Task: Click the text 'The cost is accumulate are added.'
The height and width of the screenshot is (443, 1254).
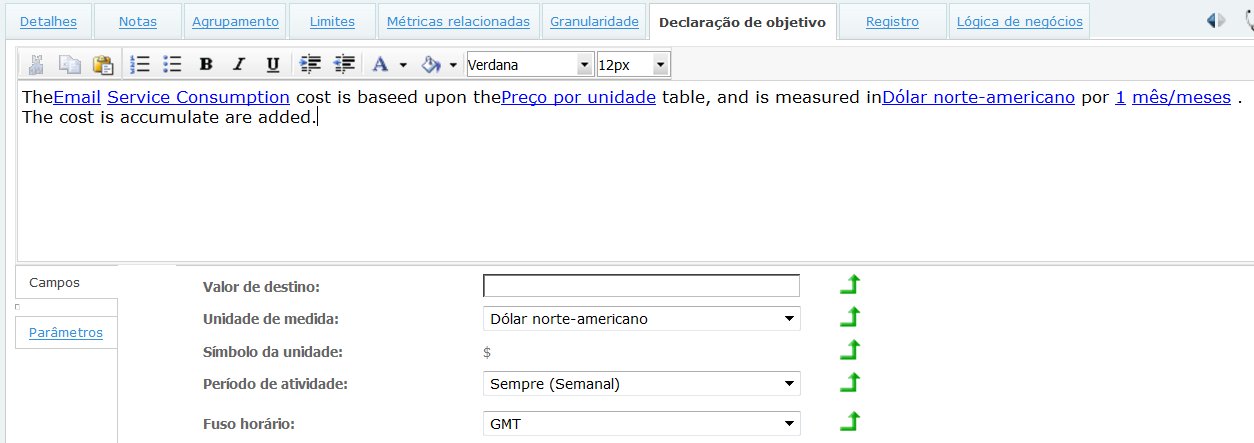Action: [168, 118]
